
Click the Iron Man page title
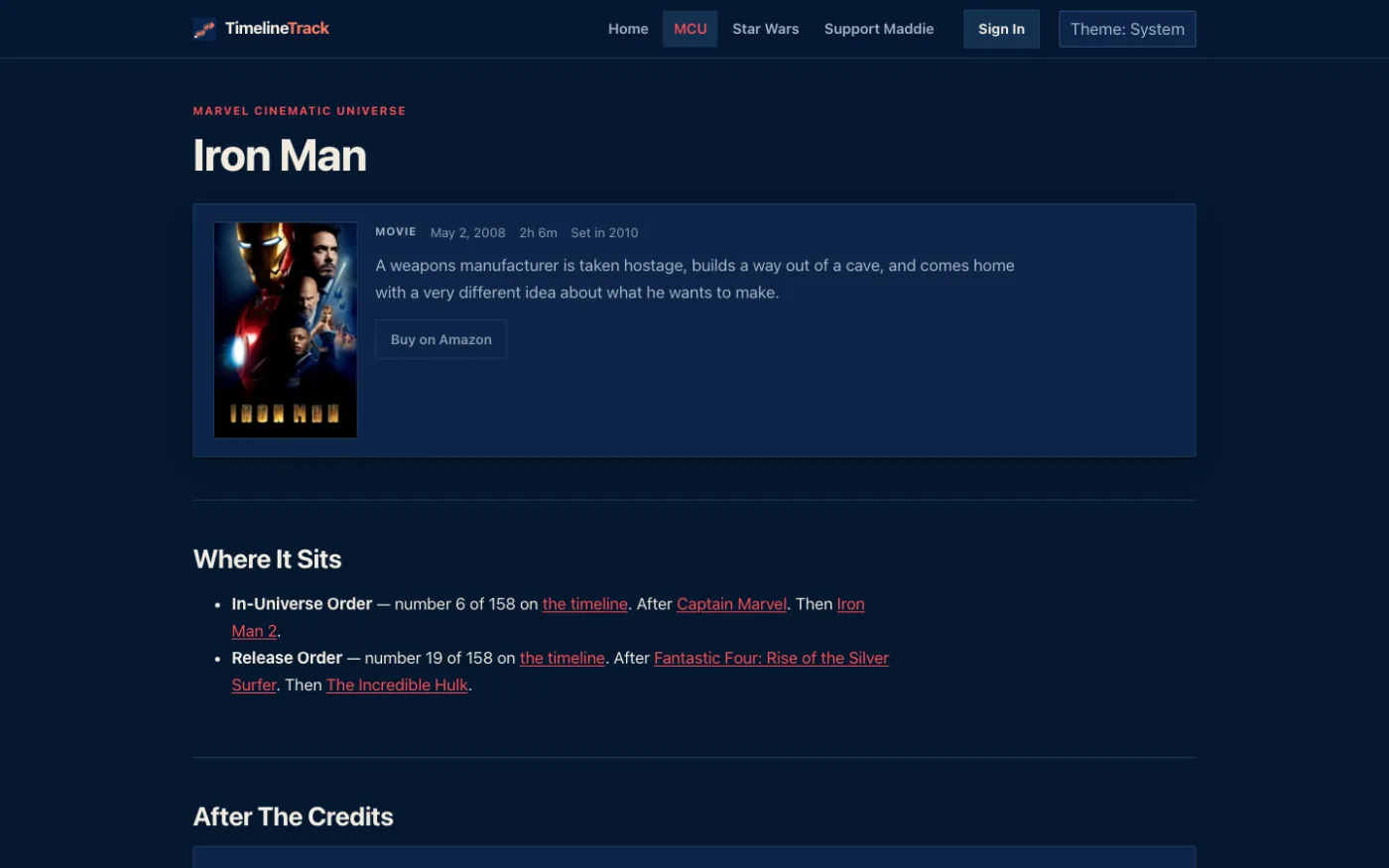pos(280,156)
